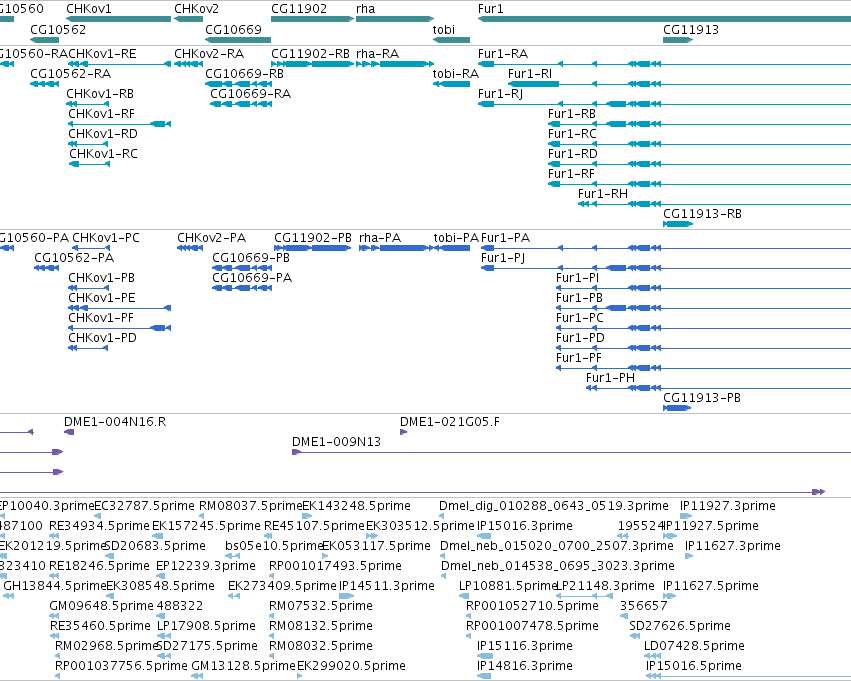Select transcript CG11913-RB

(702, 214)
